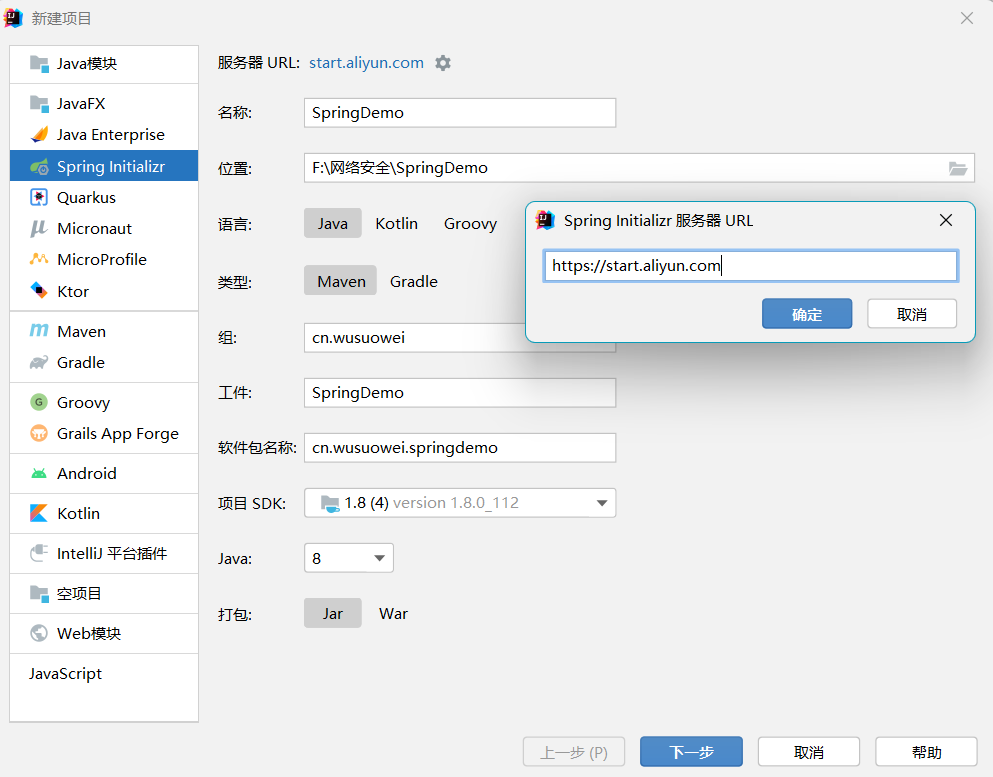The width and height of the screenshot is (993, 777).
Task: Click the Kotlin logo icon
Action: click(39, 513)
